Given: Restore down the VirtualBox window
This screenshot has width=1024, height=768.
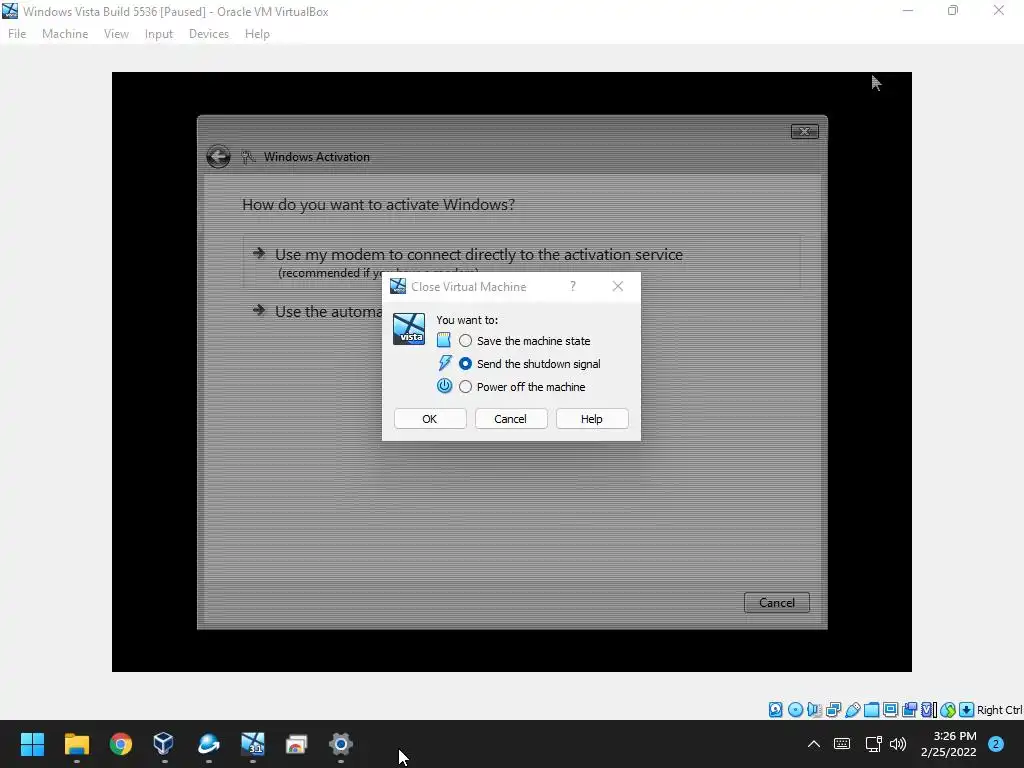Looking at the screenshot, I should (953, 10).
